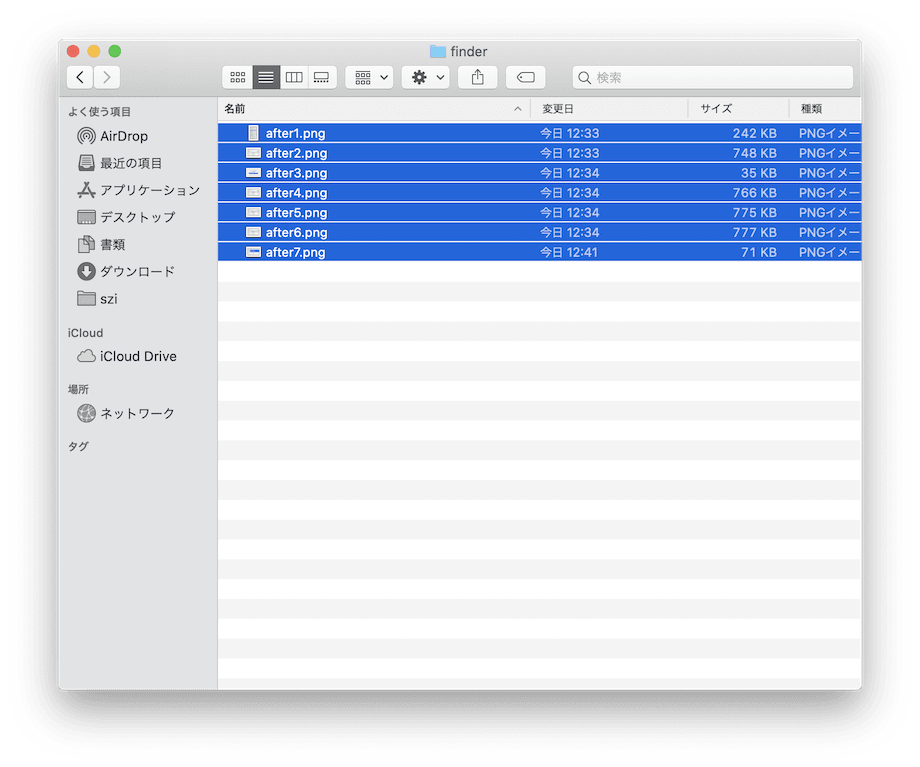This screenshot has height=767, width=920.
Task: Click the 今日 12:41 modified date
Action: tap(569, 252)
